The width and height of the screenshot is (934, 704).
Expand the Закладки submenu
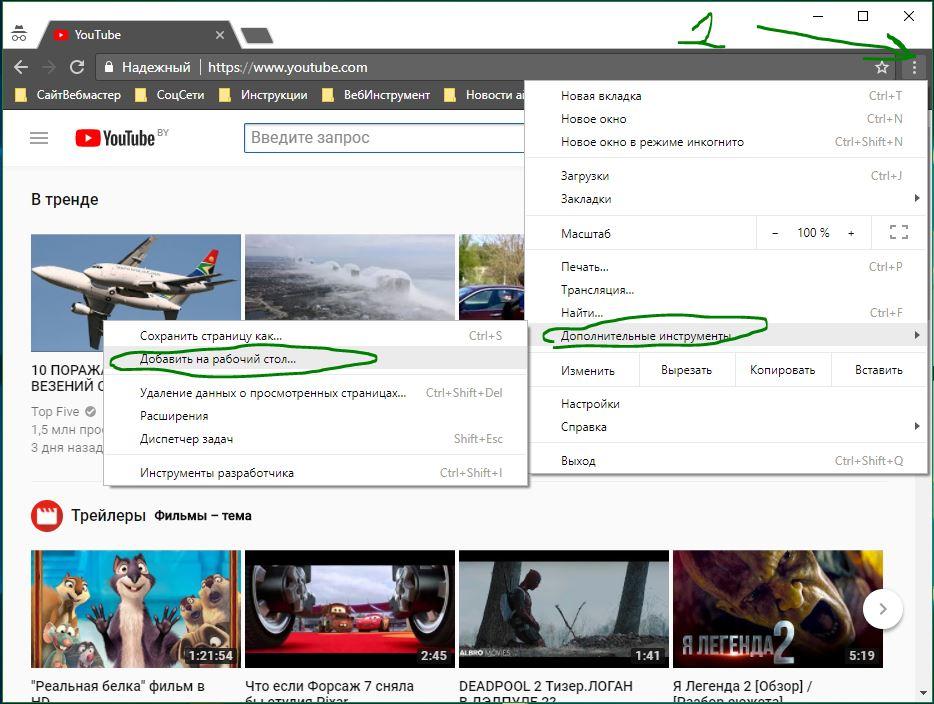726,199
